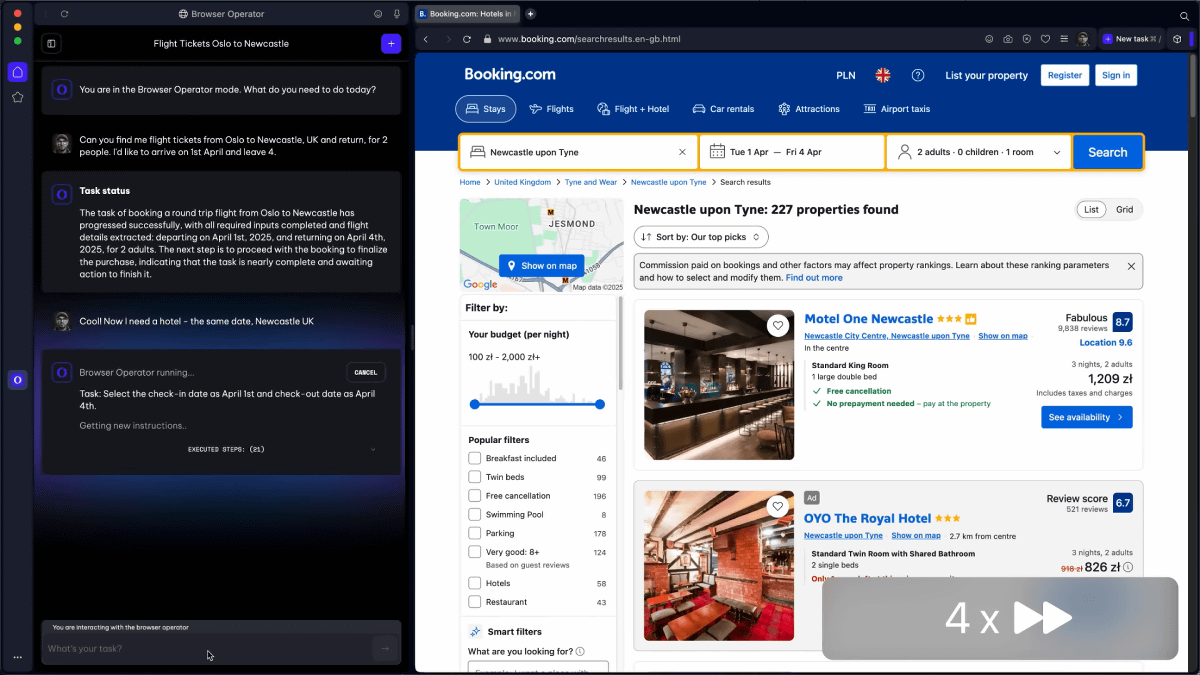Image resolution: width=1200 pixels, height=675 pixels.
Task: Tick the Very good: 8+ filter
Action: pos(475,552)
